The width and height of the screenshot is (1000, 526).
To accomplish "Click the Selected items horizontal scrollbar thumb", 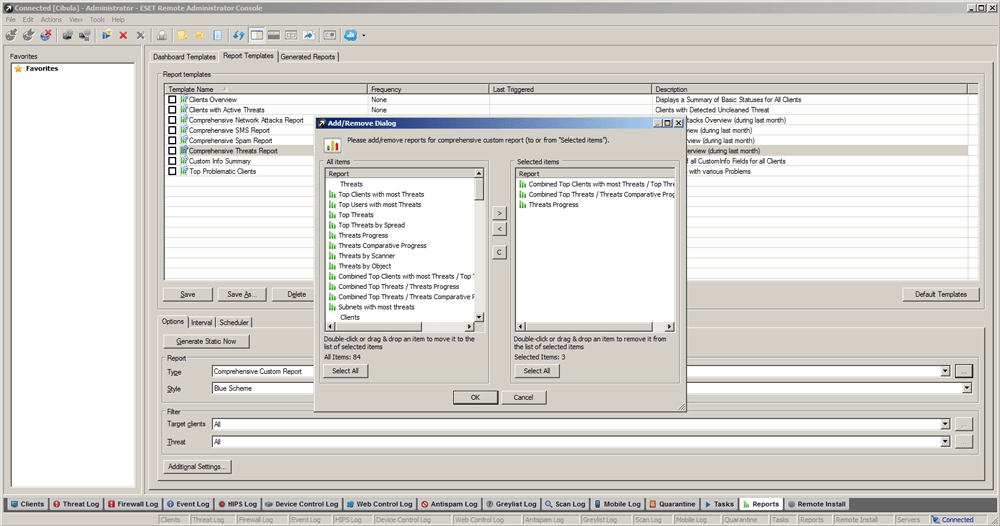I will 591,326.
